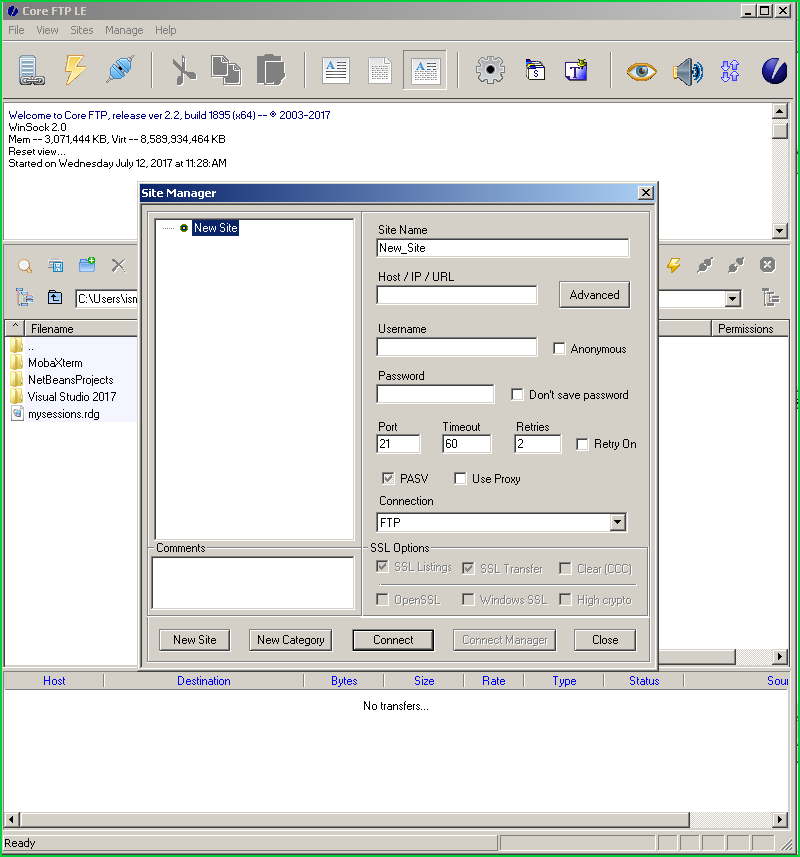Enable the Retry On checkbox
The height and width of the screenshot is (857, 800).
click(x=583, y=444)
